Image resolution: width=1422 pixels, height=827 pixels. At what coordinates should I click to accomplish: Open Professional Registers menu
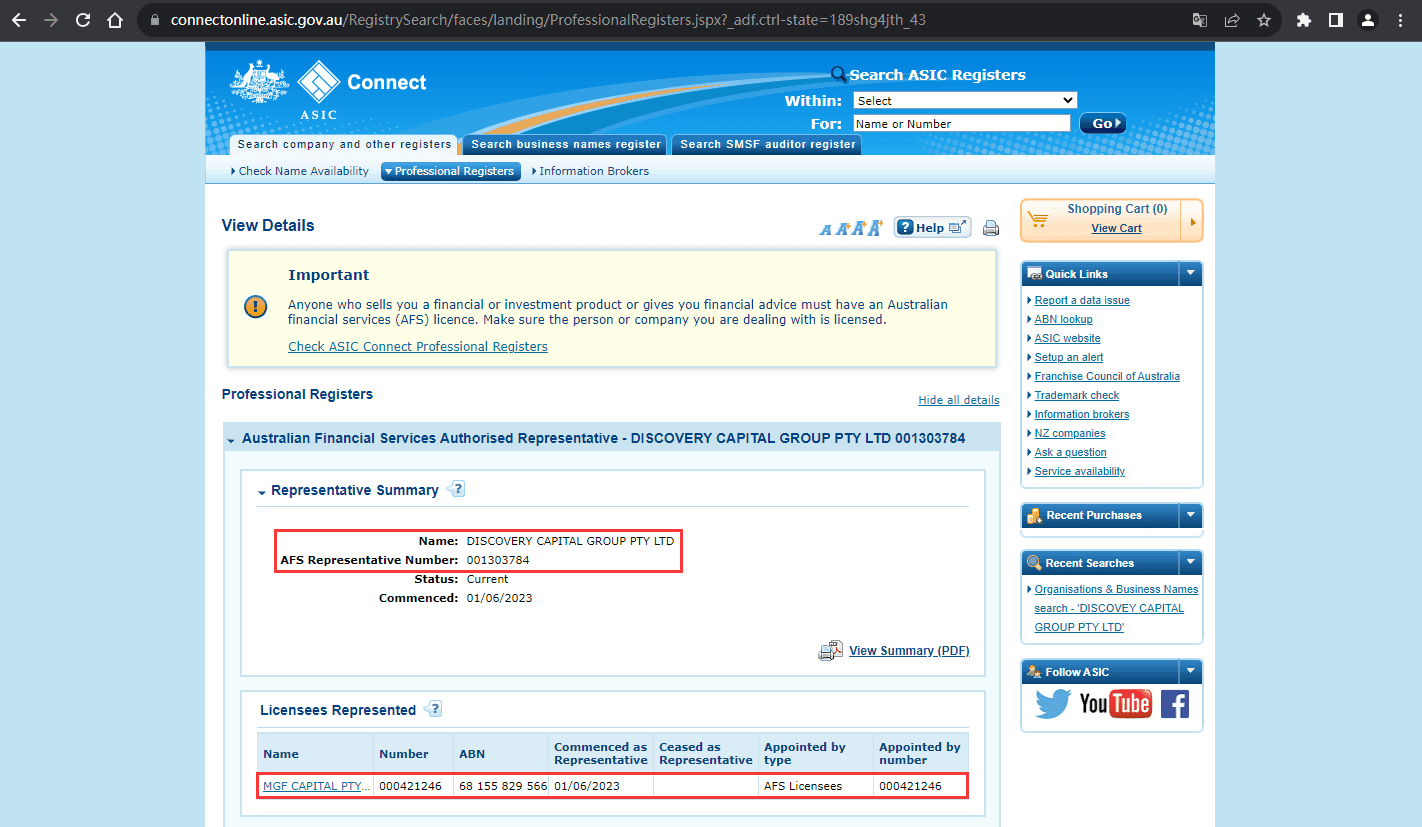coord(451,171)
